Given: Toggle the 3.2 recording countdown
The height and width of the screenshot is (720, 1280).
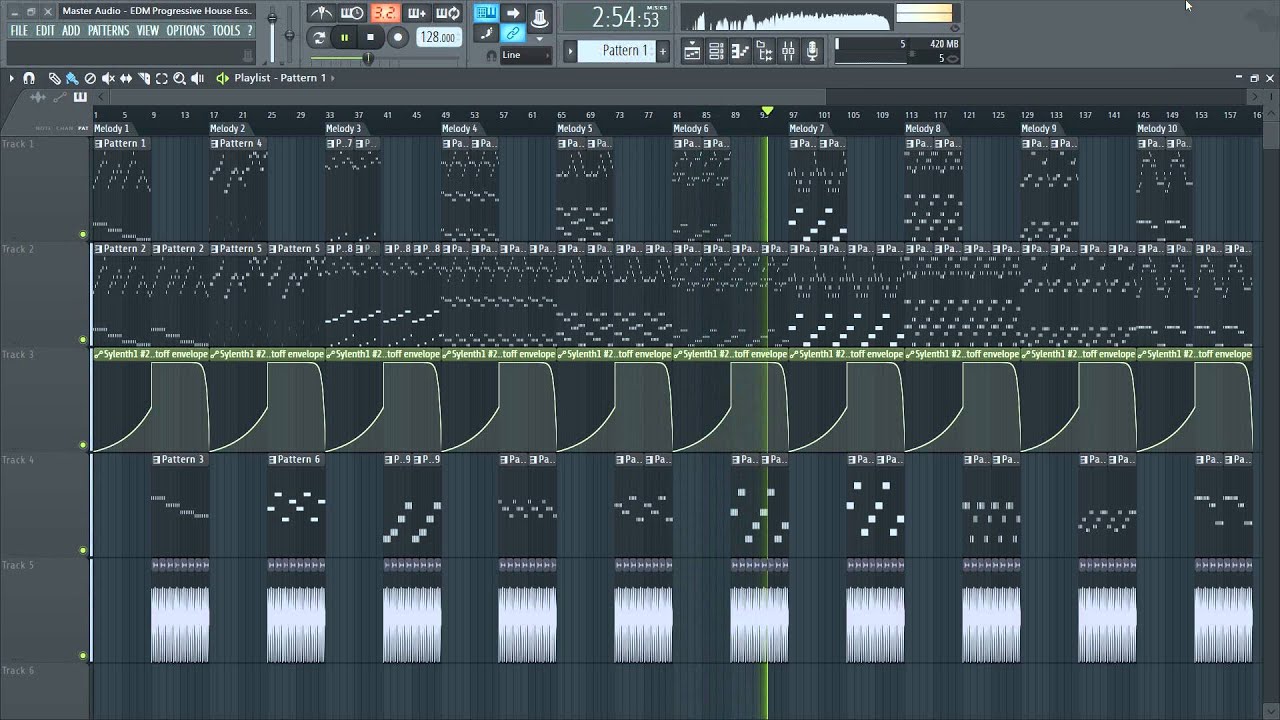Looking at the screenshot, I should tap(384, 13).
